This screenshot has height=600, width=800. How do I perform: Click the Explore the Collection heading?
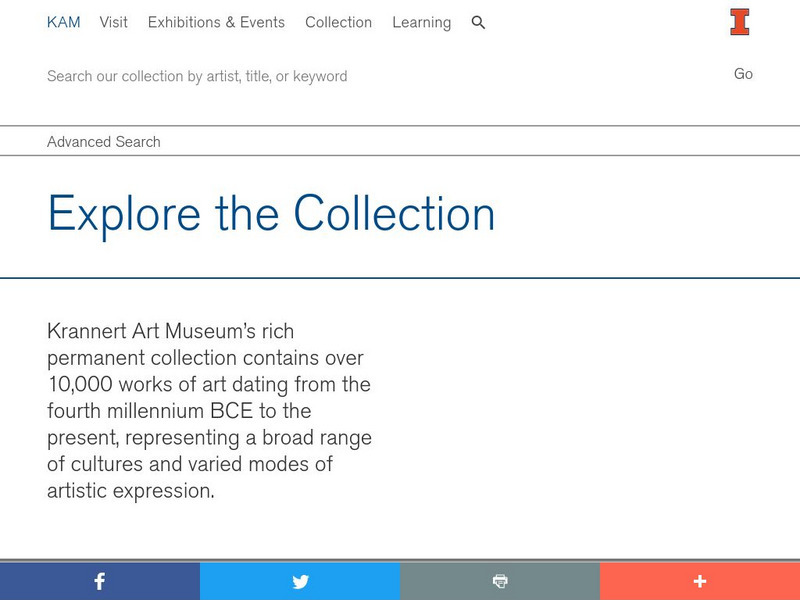271,214
